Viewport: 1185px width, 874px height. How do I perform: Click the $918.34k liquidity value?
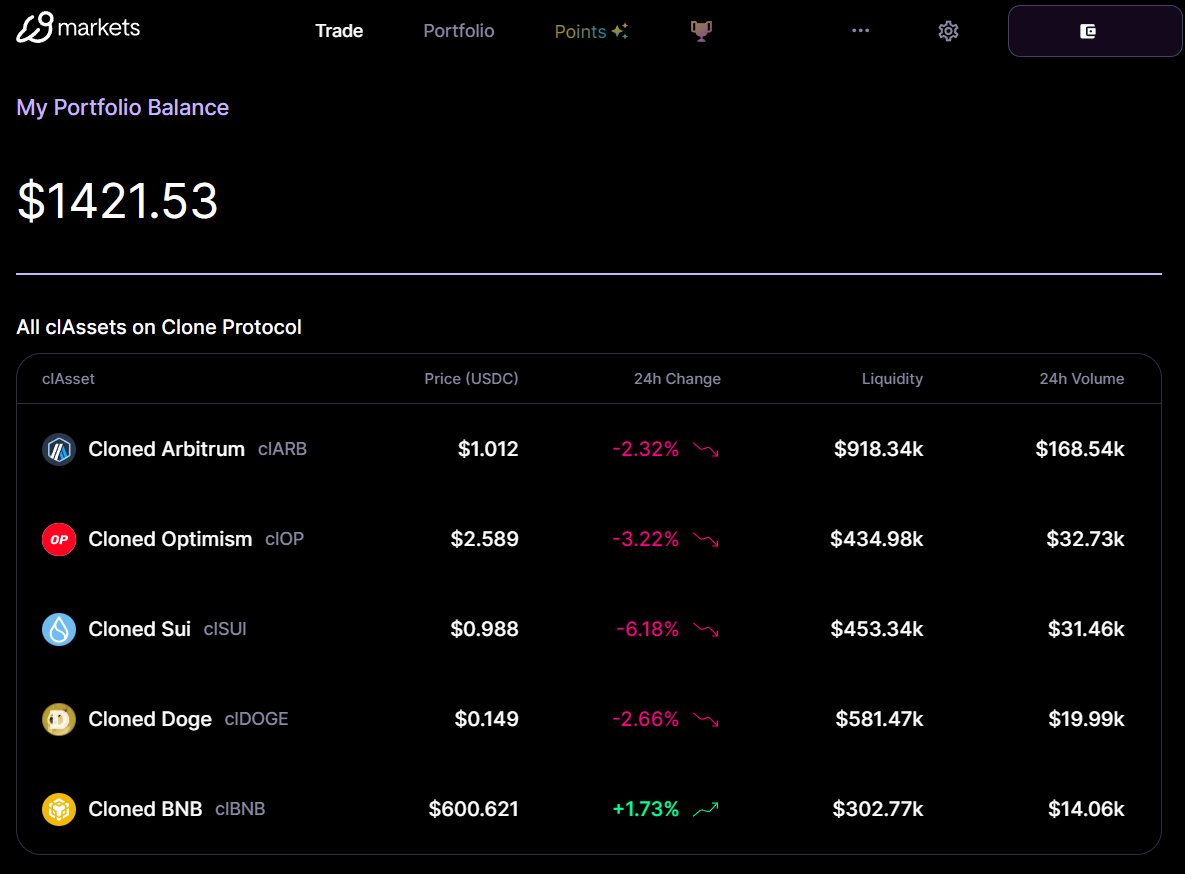[878, 449]
